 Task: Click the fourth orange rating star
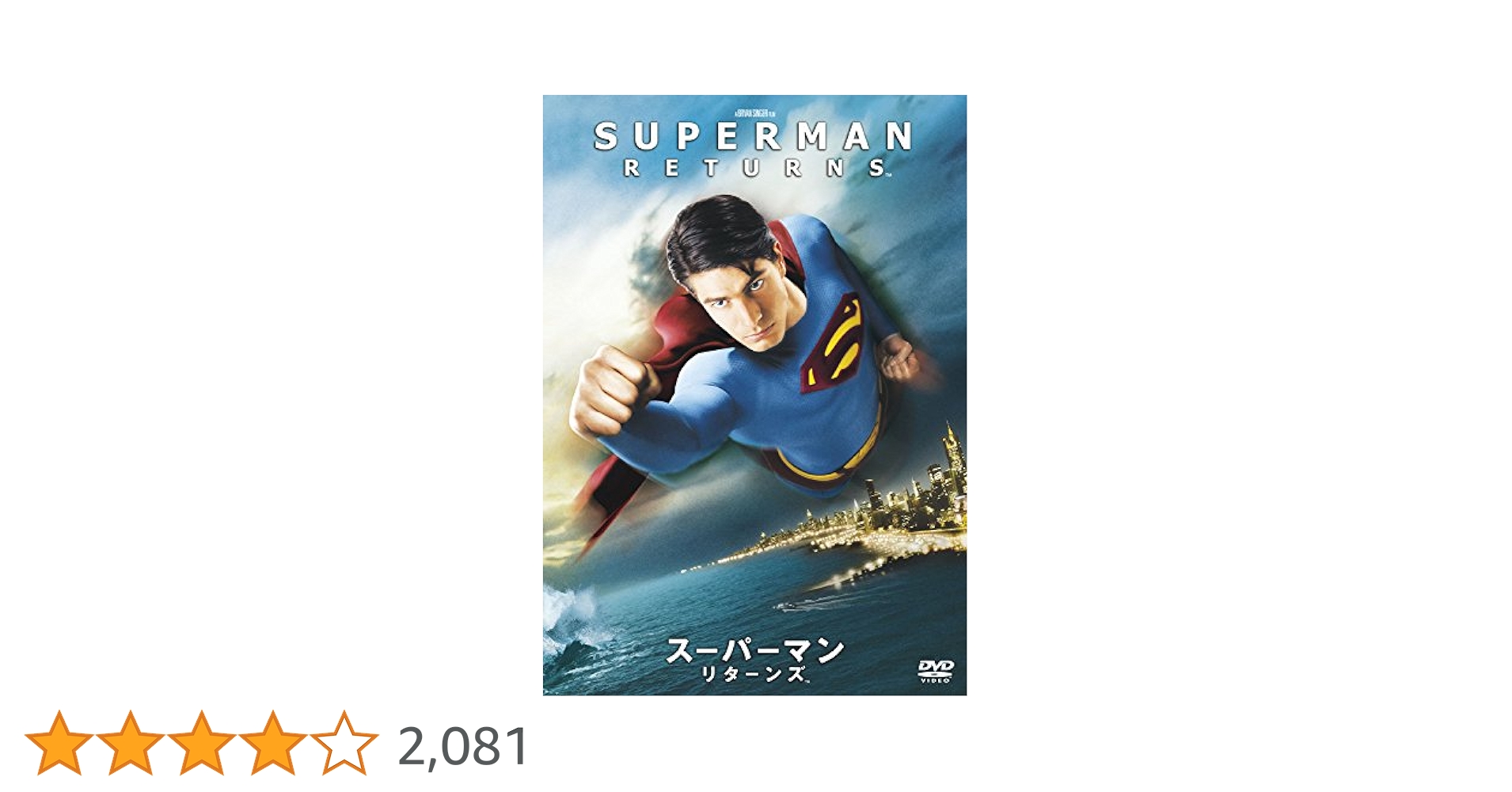[x=273, y=743]
